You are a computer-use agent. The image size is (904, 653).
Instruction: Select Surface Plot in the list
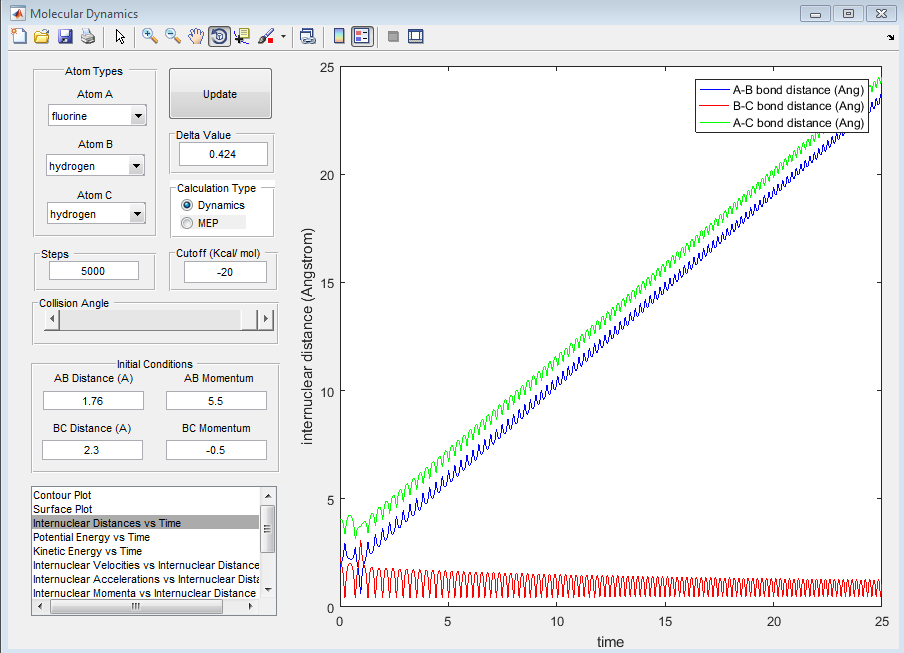pyautogui.click(x=145, y=509)
